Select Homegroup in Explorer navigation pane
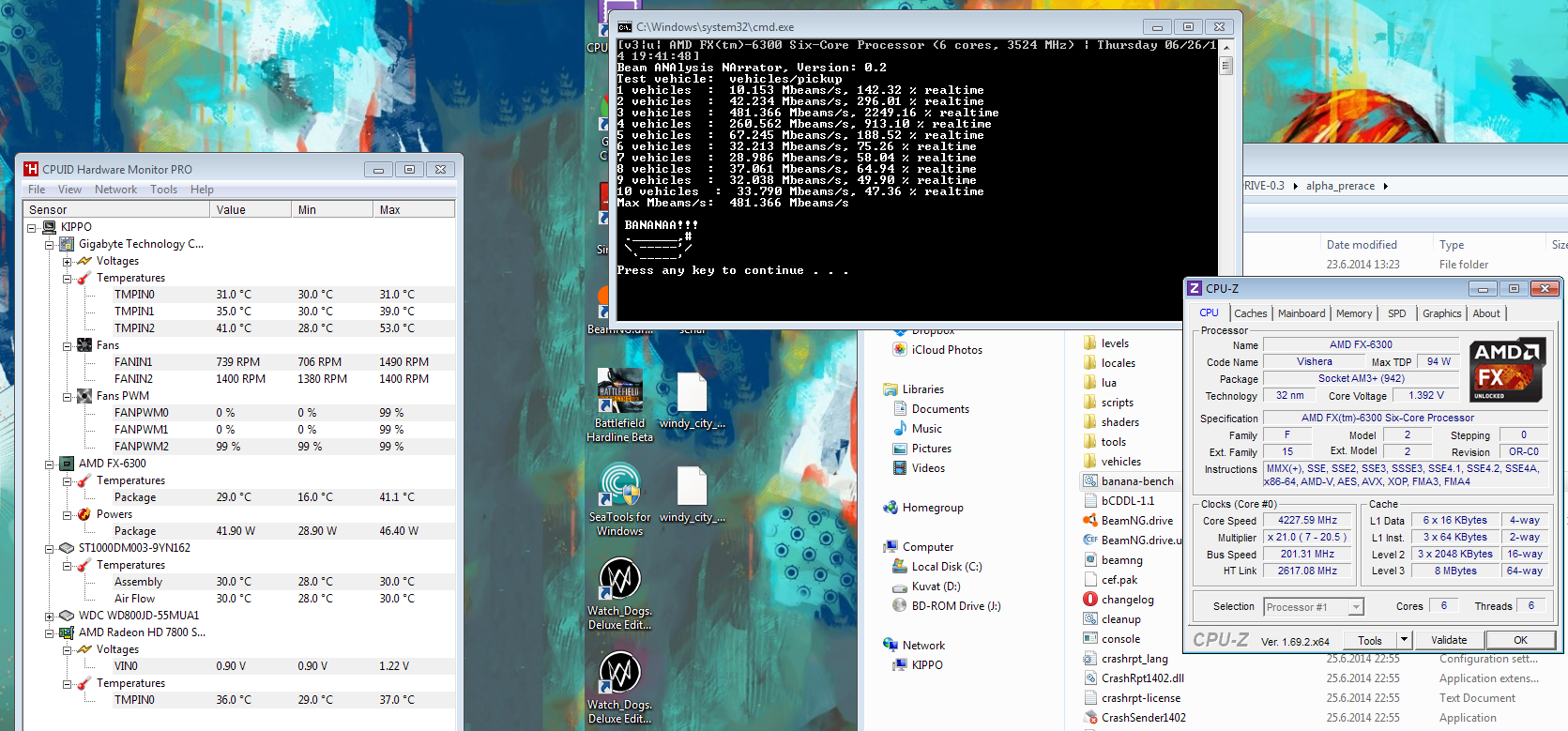 click(922, 508)
